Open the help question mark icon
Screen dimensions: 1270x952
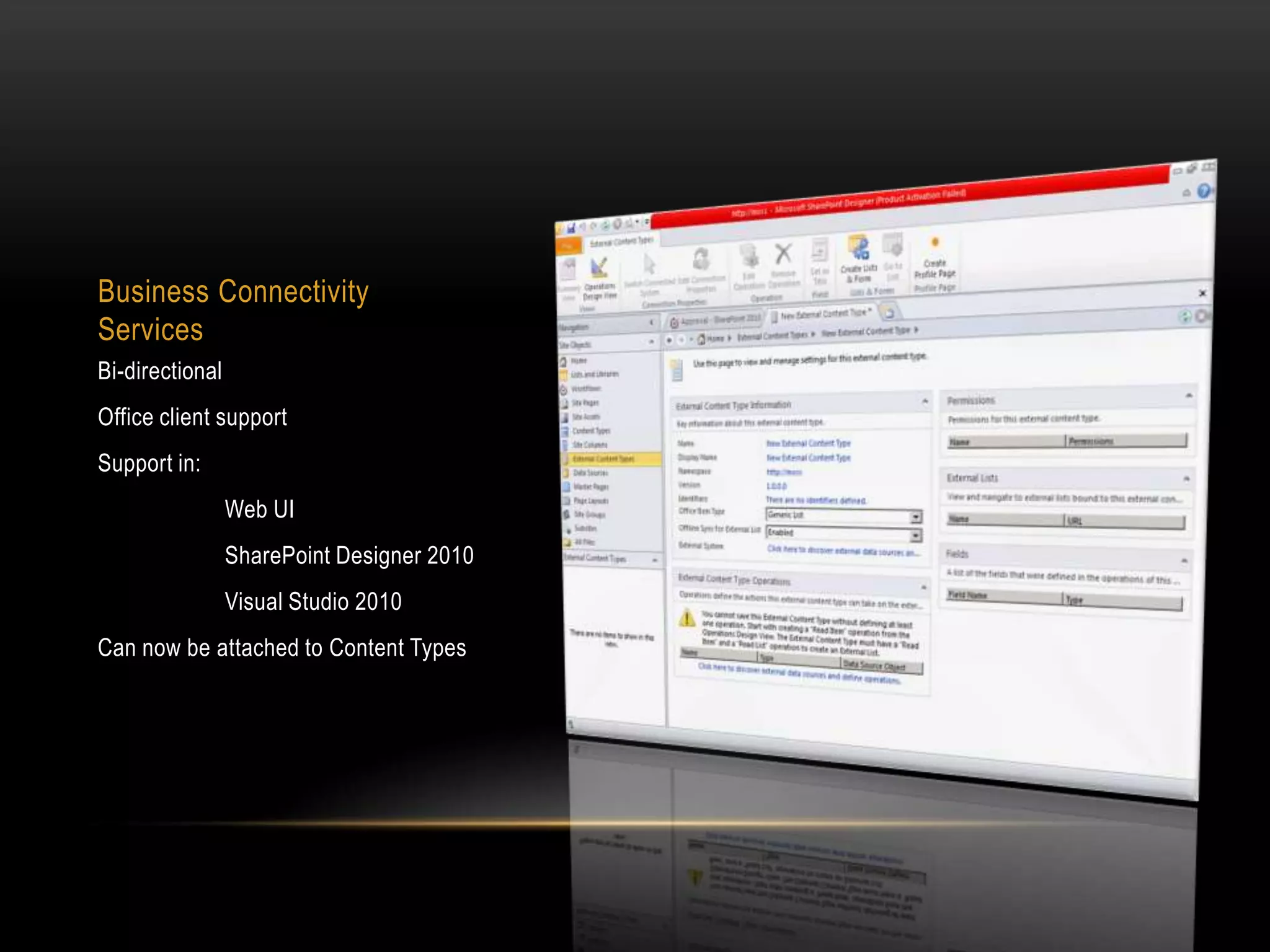point(1204,191)
